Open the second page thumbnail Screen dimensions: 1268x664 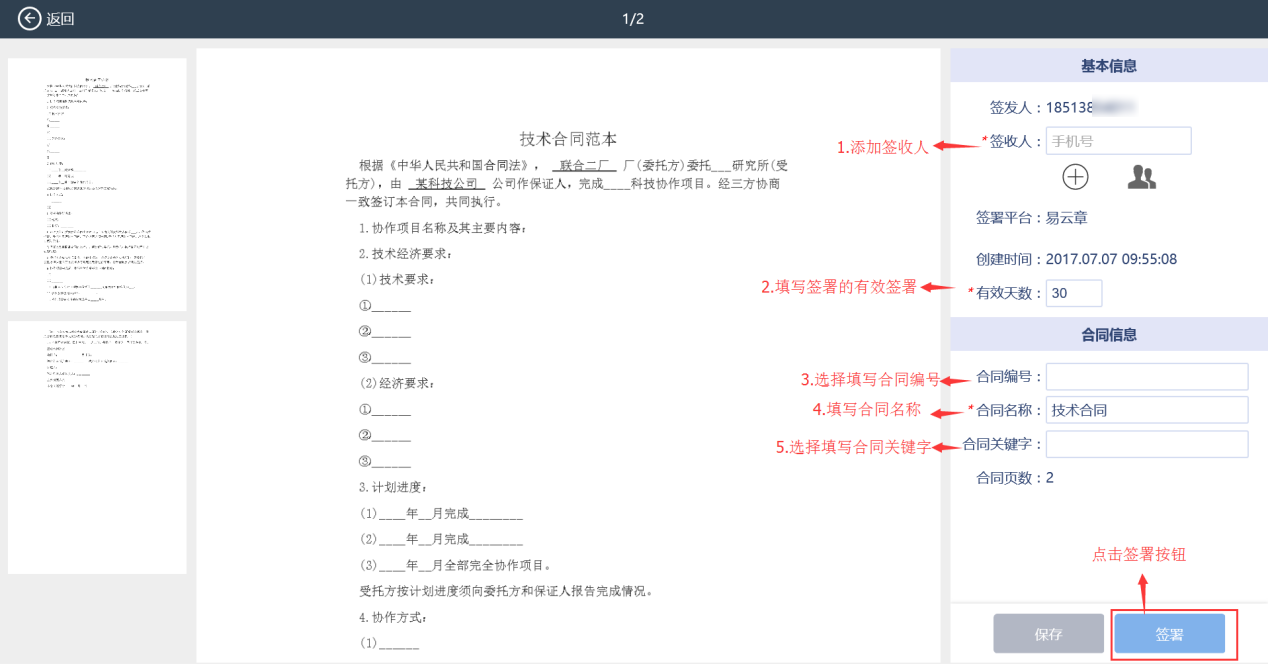(97, 447)
